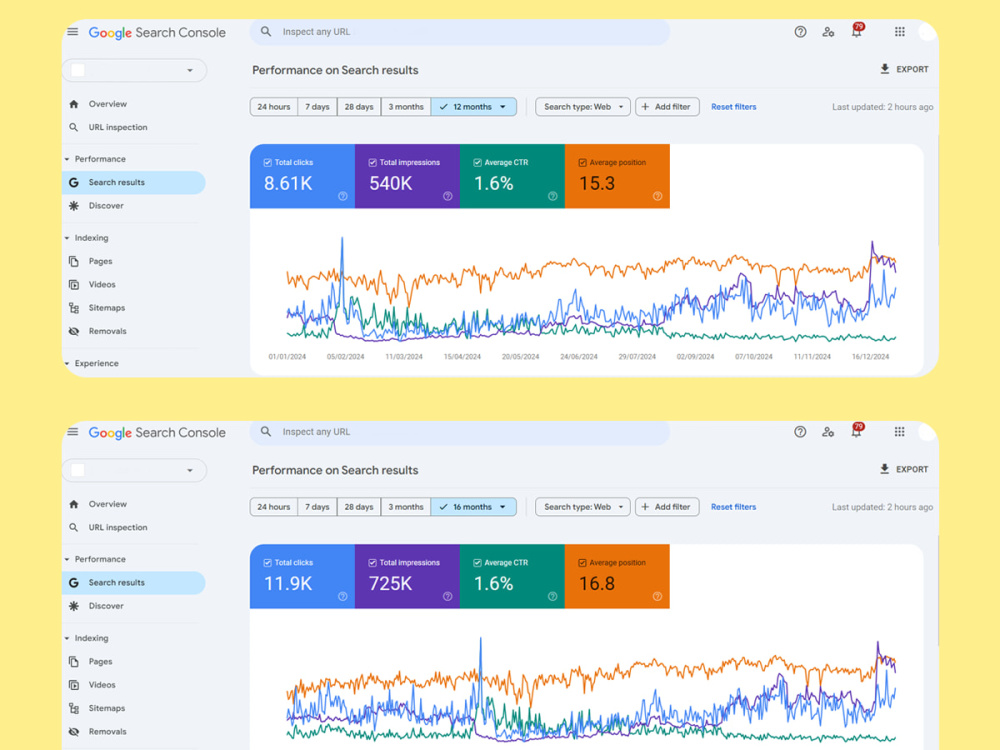Click help icon on 16.8 Average position card
The height and width of the screenshot is (750, 1000).
(658, 596)
